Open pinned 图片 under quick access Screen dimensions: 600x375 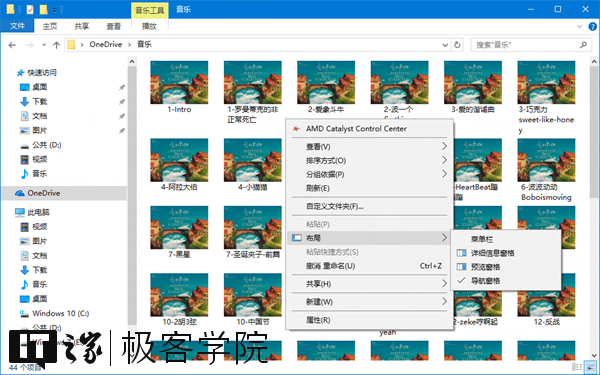pos(39,130)
